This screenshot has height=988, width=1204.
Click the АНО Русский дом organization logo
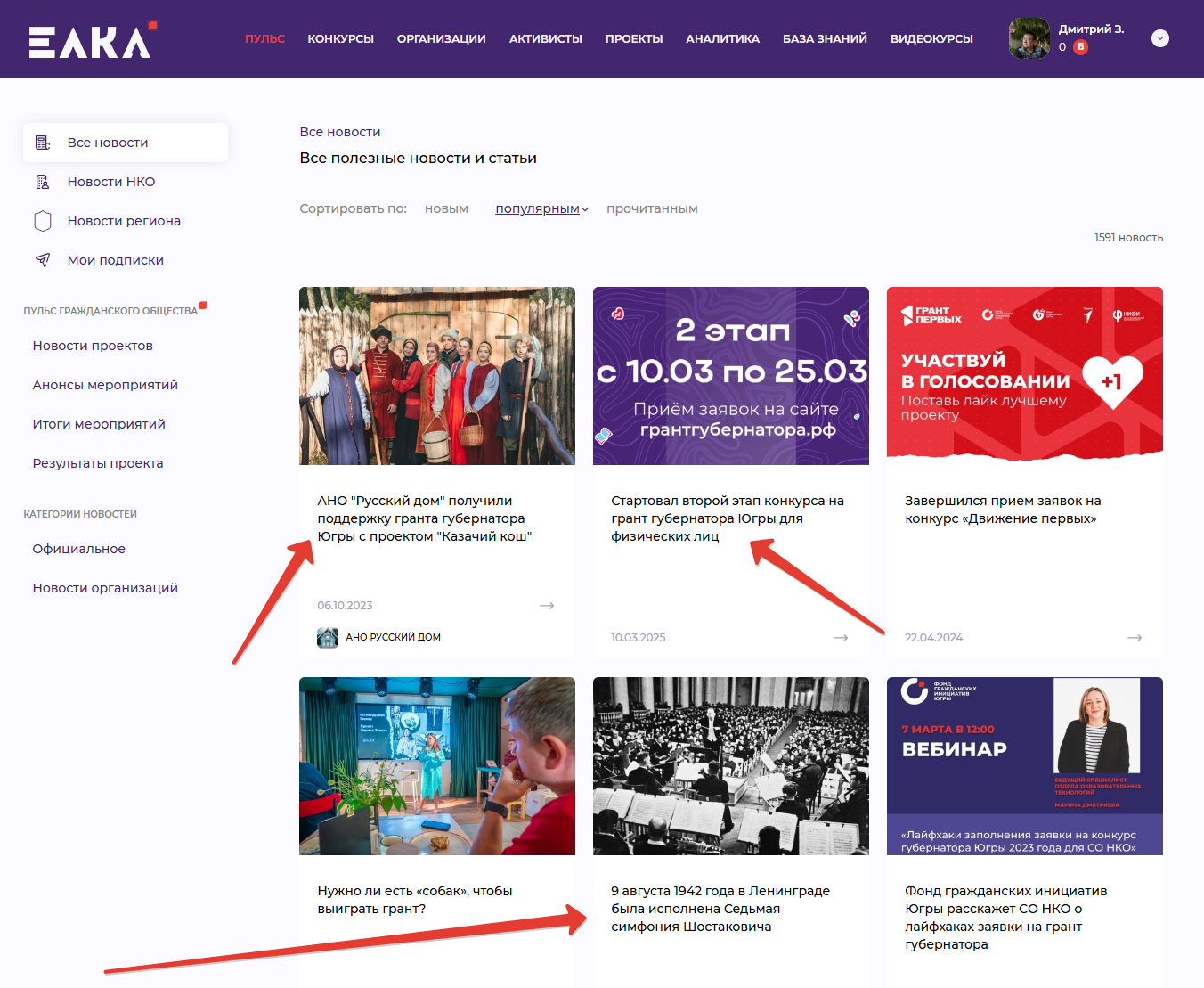[328, 637]
